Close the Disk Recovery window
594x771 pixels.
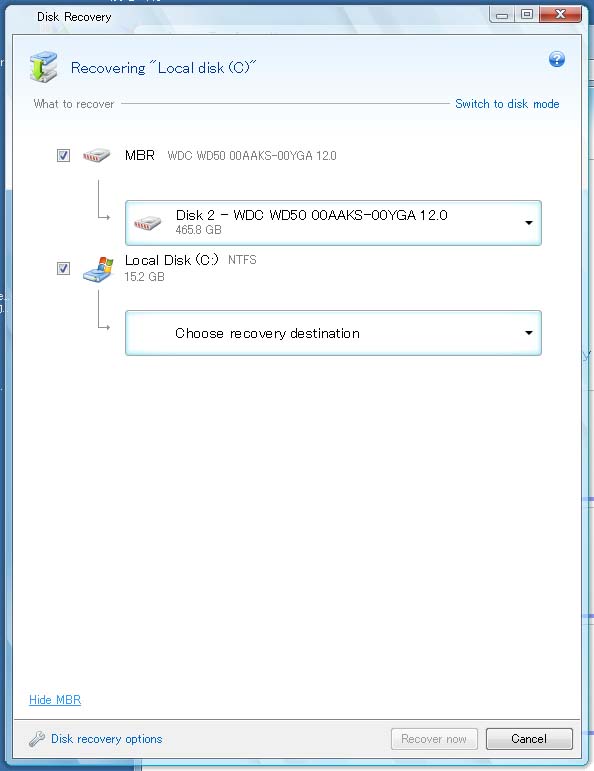561,14
